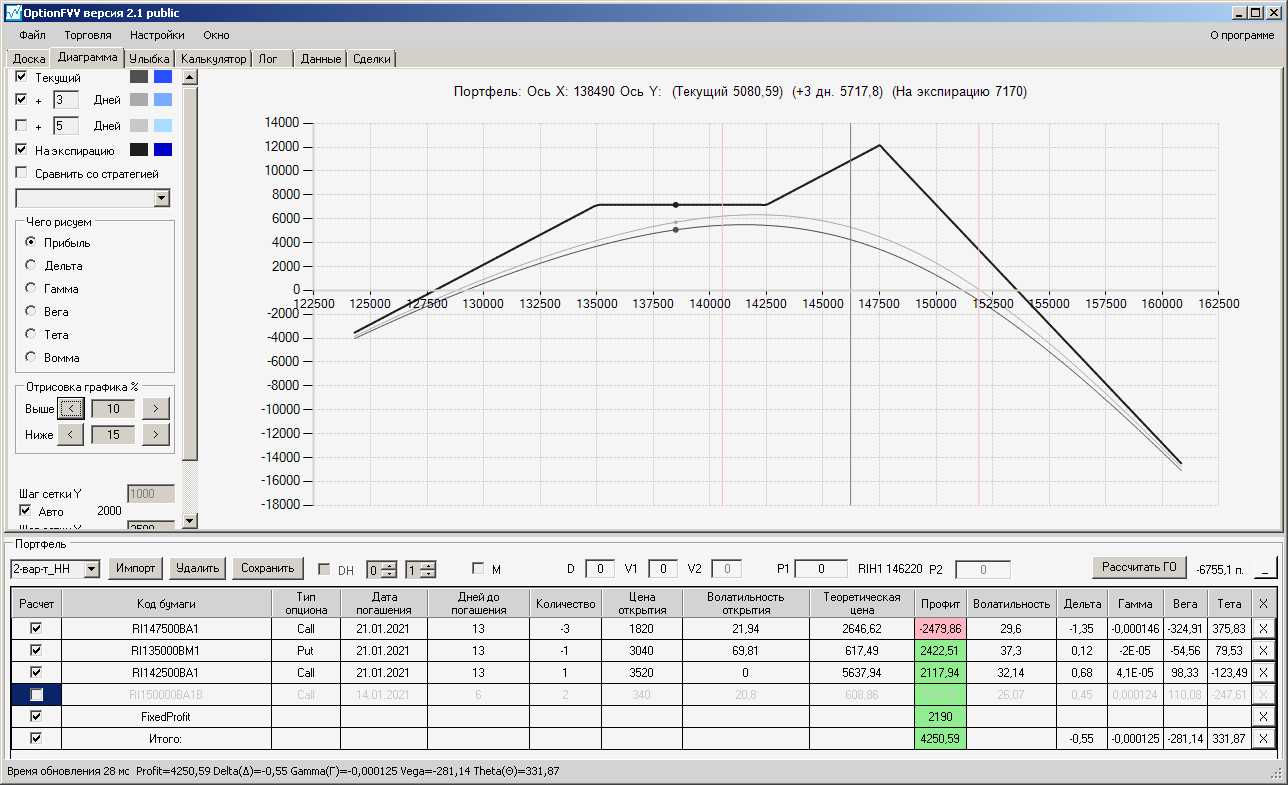Toggle the На экспирацию checkbox
Screen dimensions: 1288x785
pyautogui.click(x=22, y=150)
